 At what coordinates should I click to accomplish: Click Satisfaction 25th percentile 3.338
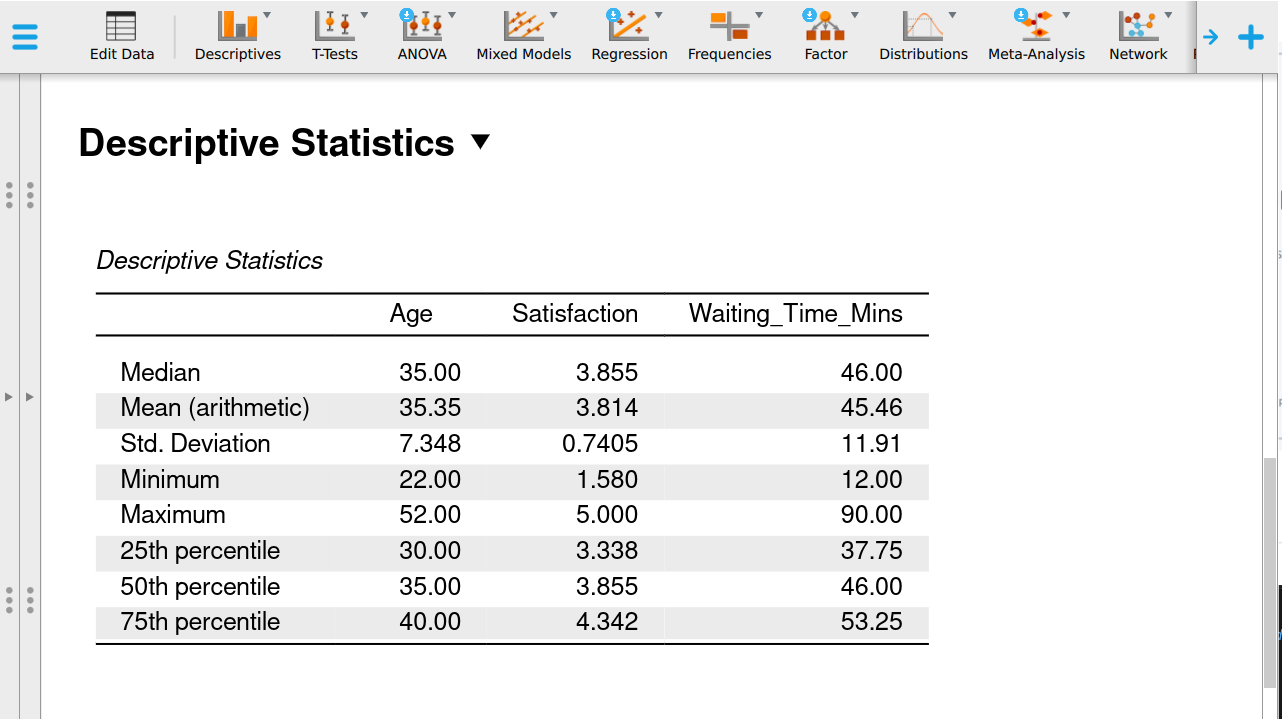pyautogui.click(x=607, y=551)
